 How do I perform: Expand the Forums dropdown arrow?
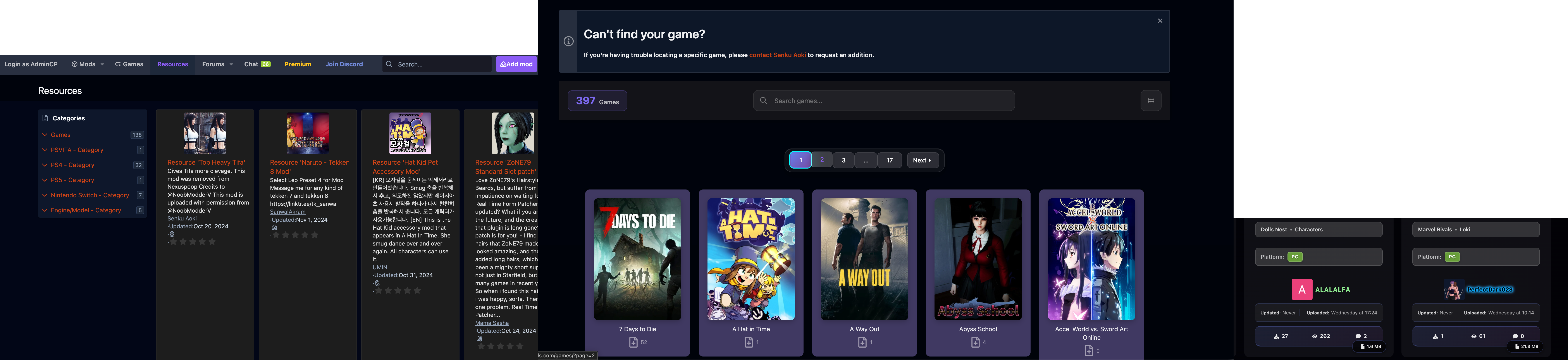pos(231,65)
